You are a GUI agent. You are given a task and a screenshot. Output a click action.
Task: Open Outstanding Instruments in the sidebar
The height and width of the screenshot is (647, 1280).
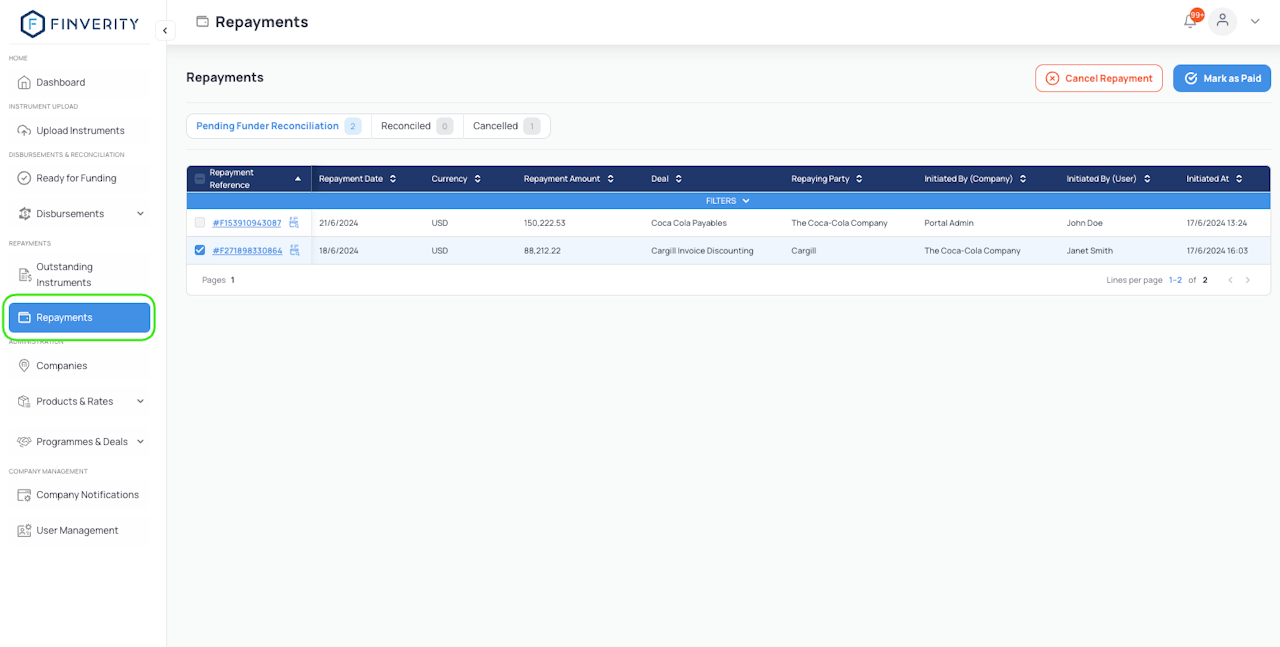coord(65,275)
